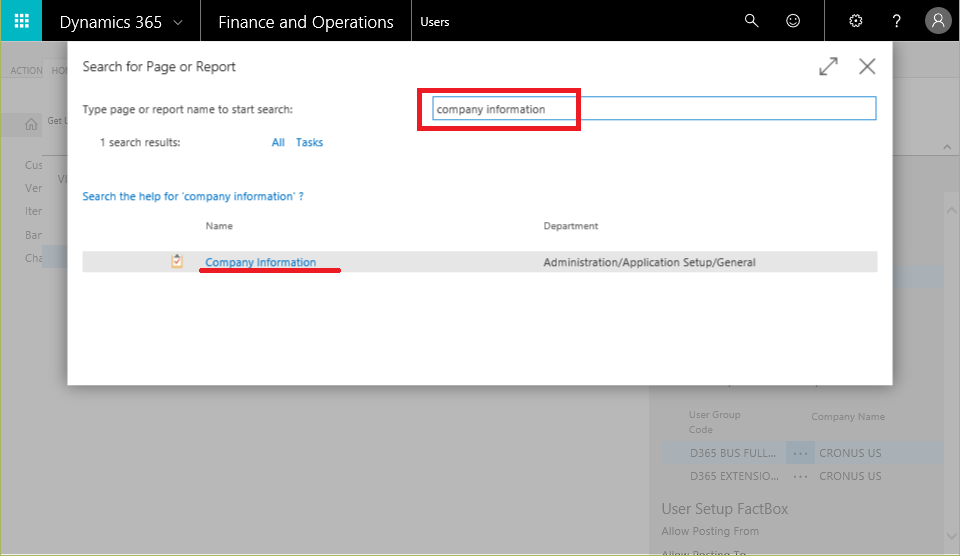Open the user account avatar

[937, 21]
